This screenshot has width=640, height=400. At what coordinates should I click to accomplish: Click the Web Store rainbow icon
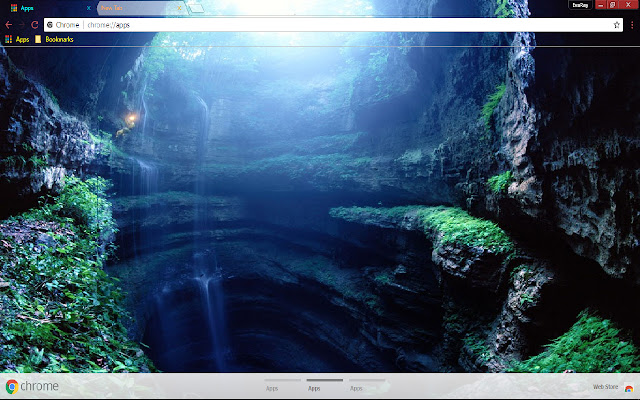(x=629, y=388)
